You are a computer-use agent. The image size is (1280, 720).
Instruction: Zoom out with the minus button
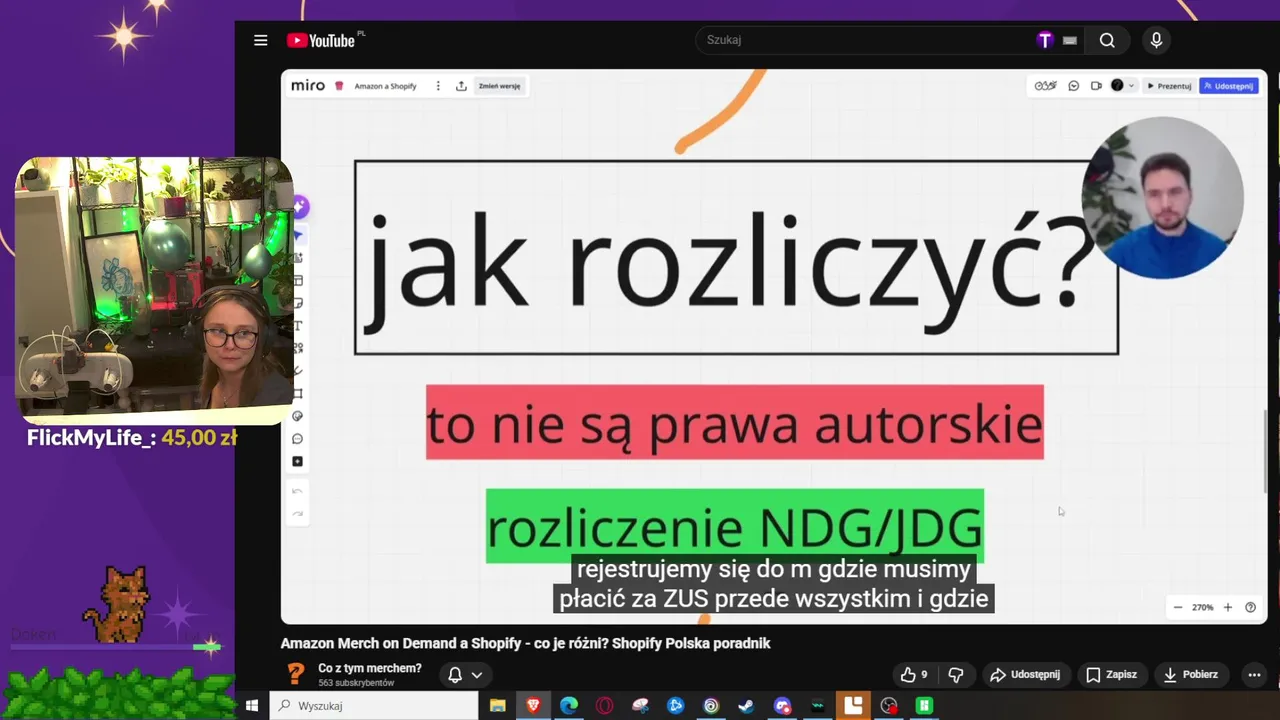1178,607
